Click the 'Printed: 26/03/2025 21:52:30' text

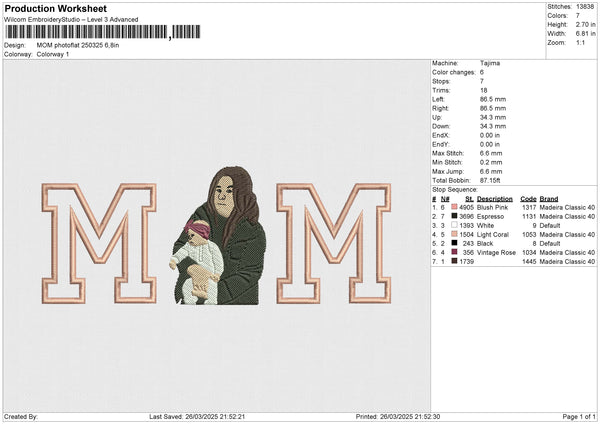click(398, 417)
